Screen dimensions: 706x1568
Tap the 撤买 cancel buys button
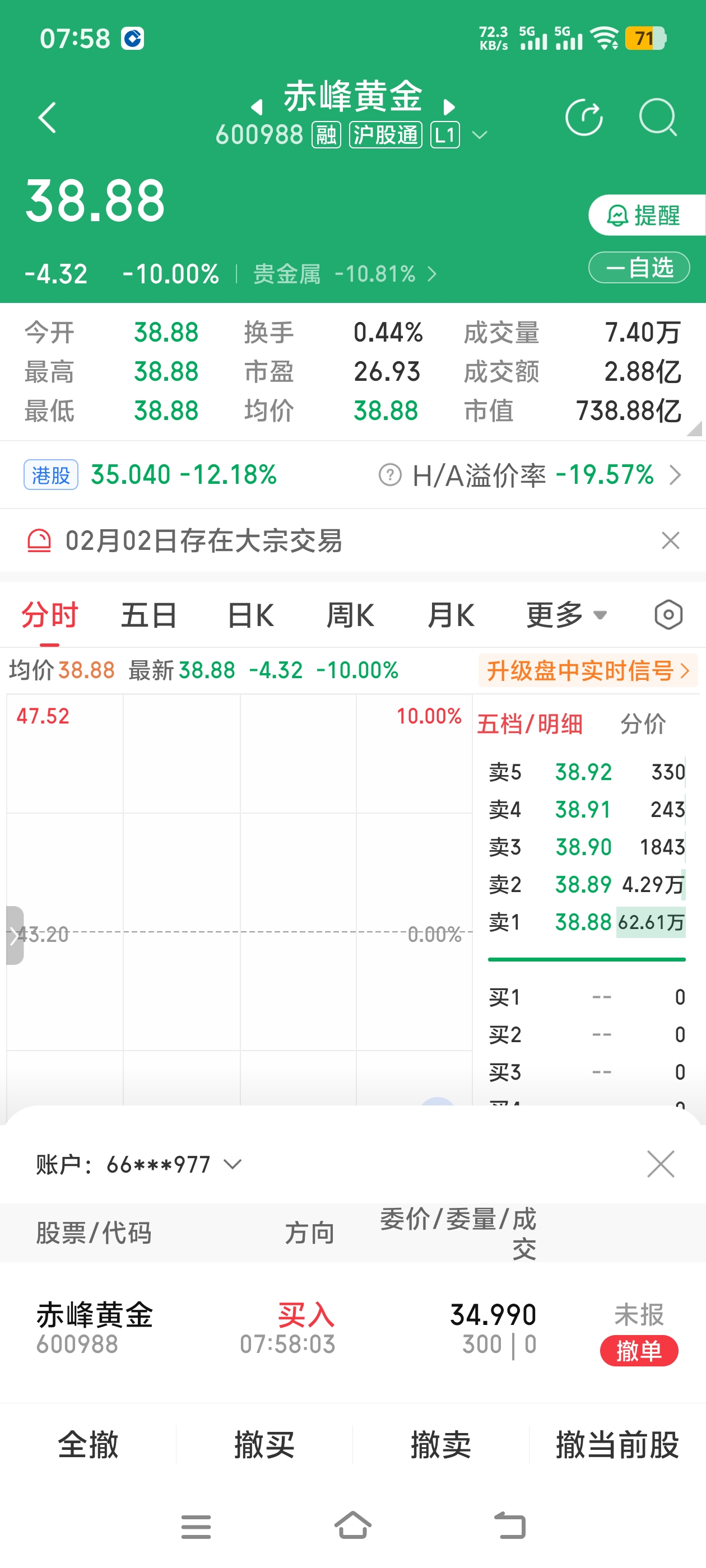[x=264, y=1444]
